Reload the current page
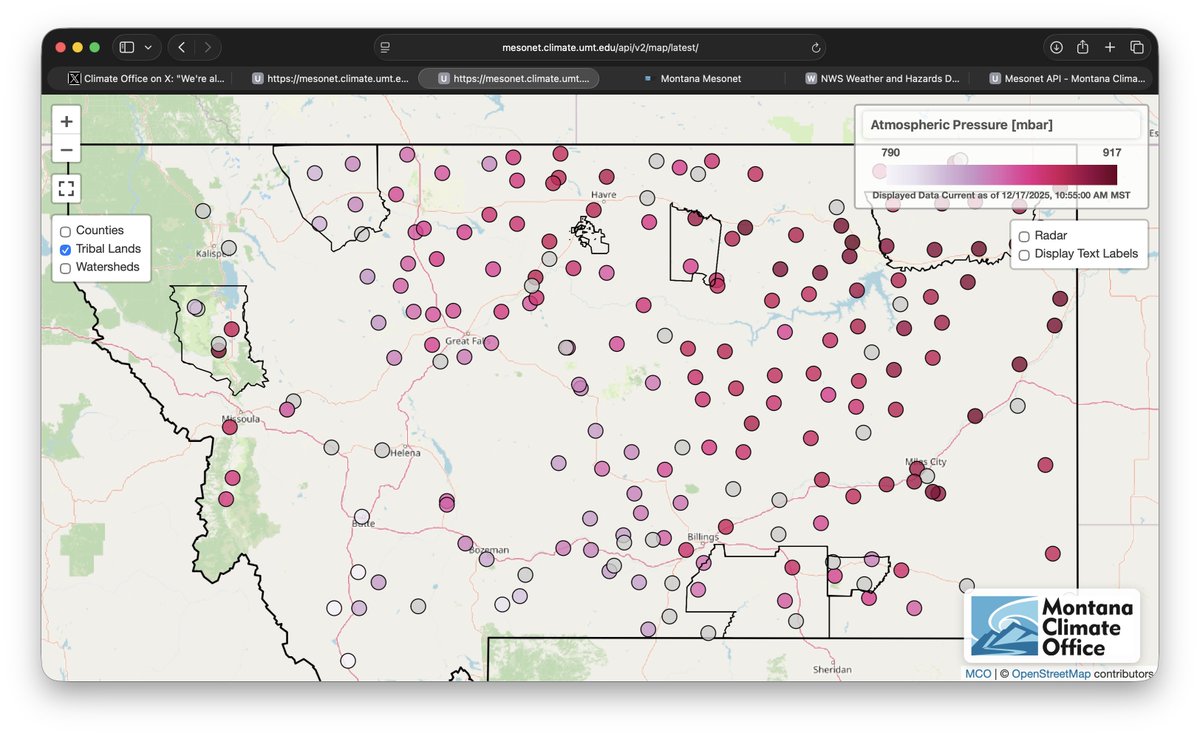This screenshot has width=1200, height=736. point(815,47)
